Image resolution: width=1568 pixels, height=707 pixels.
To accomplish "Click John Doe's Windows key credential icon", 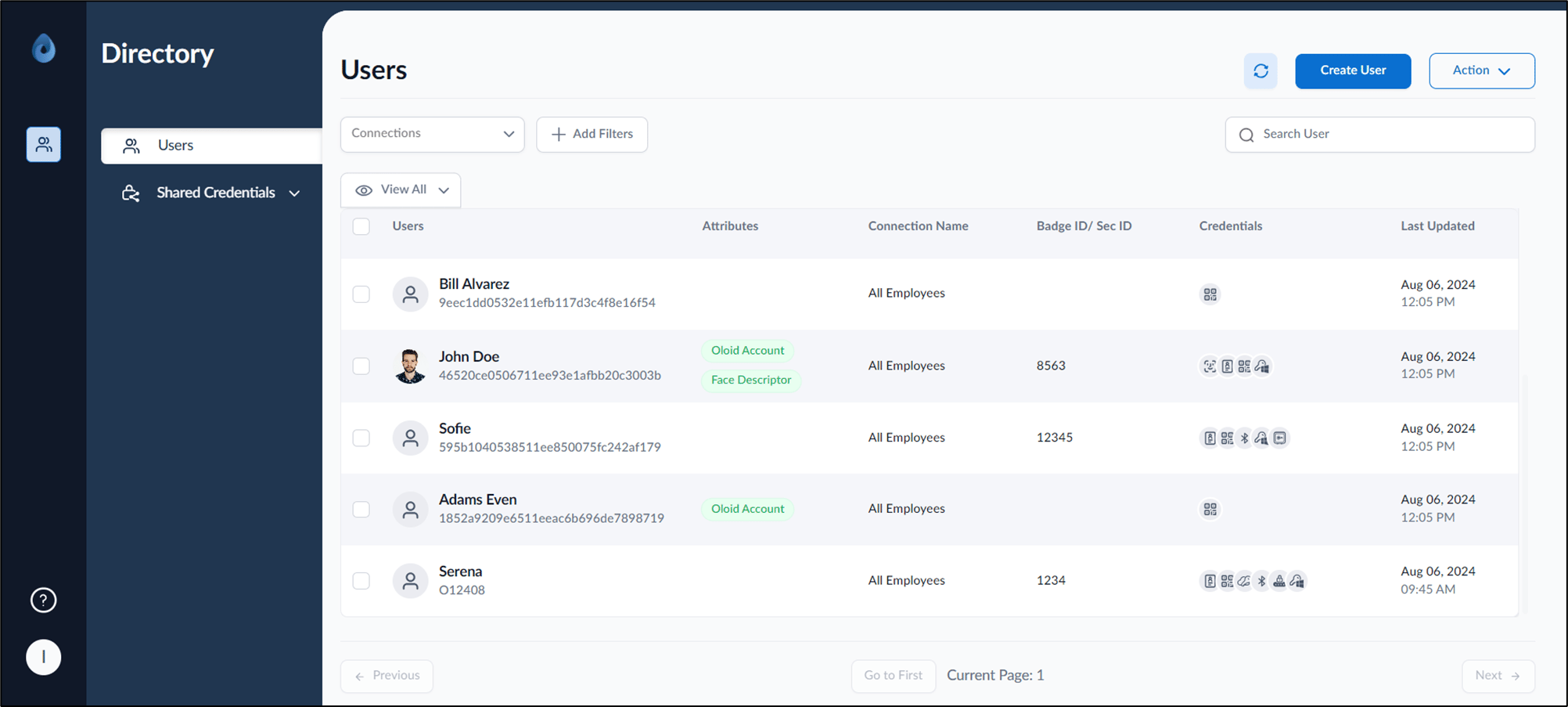I will point(1262,366).
